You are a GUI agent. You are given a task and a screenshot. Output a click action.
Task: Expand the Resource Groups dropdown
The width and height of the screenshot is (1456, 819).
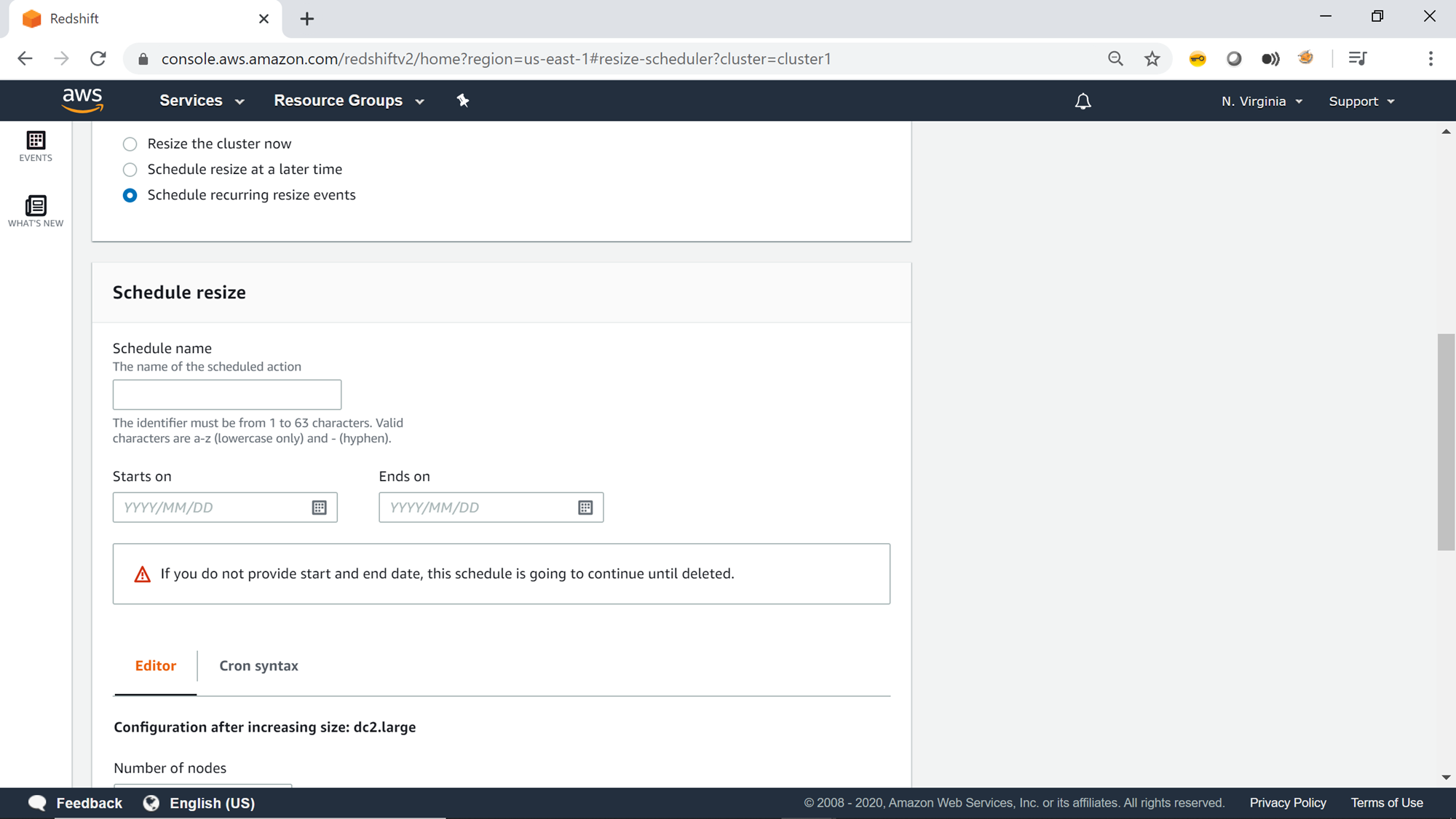[349, 100]
